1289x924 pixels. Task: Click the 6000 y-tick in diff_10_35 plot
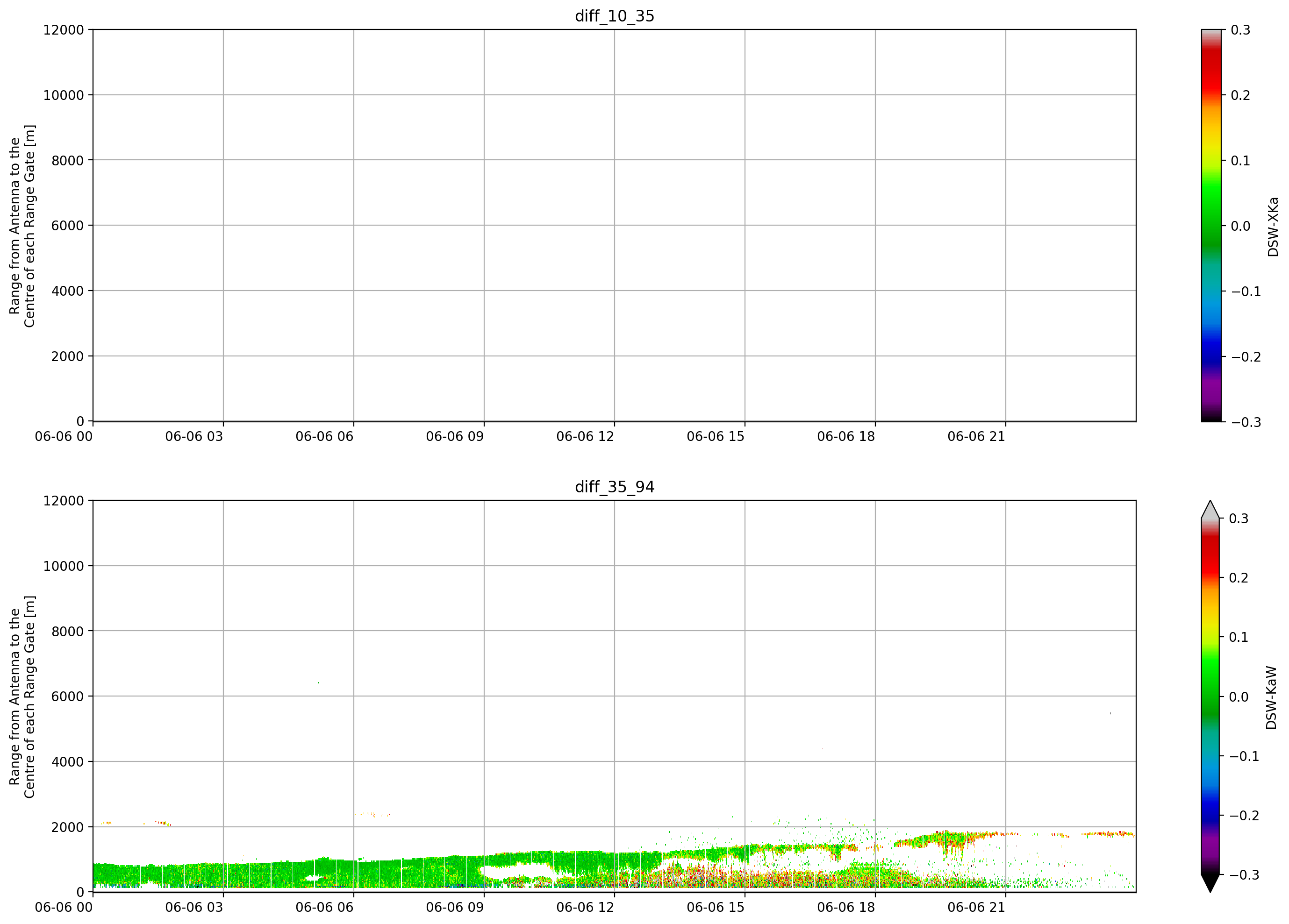68,226
